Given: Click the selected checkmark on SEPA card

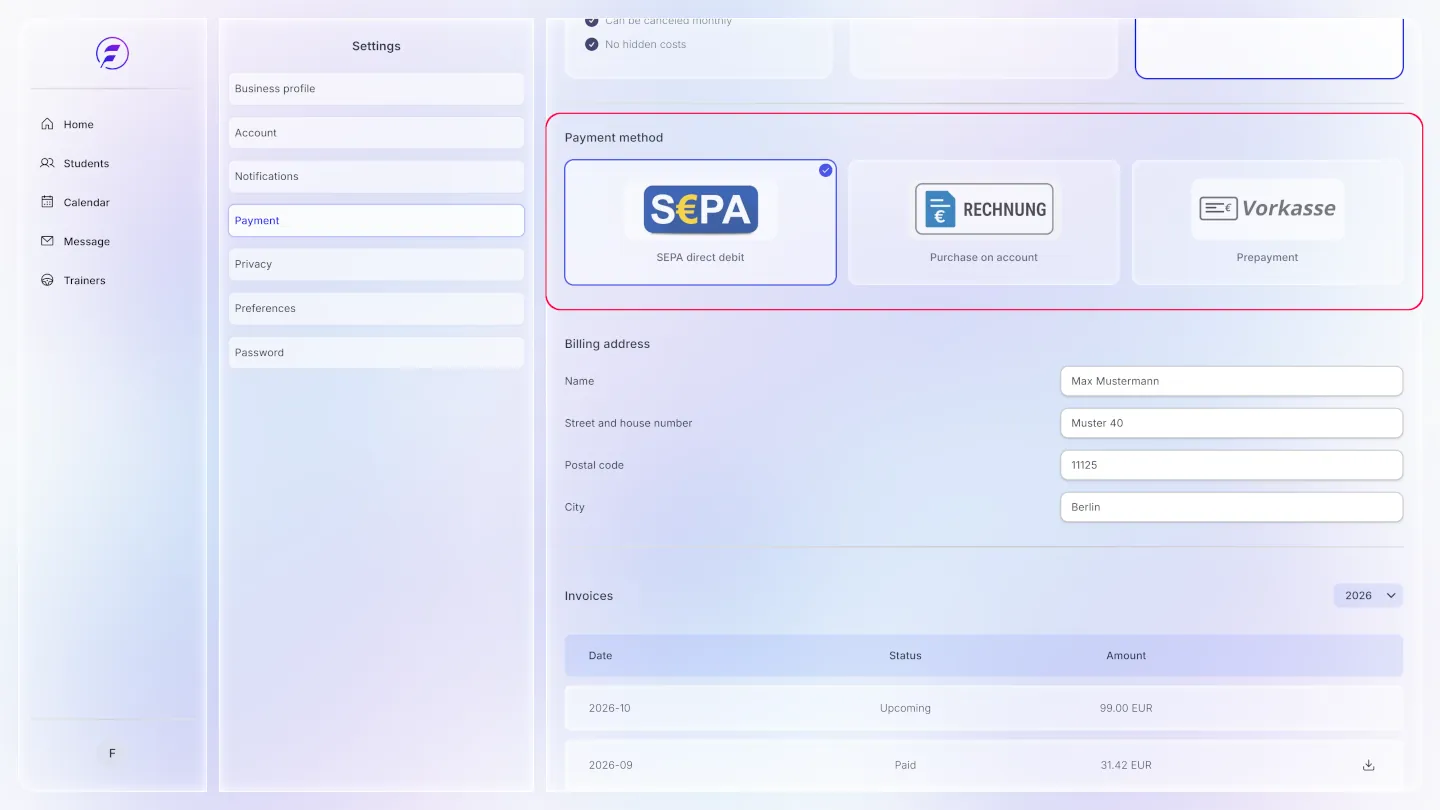Looking at the screenshot, I should [825, 170].
